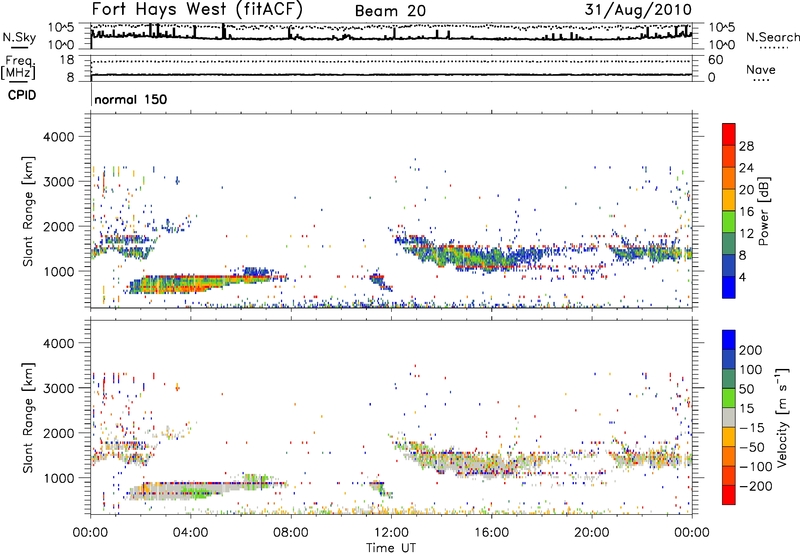This screenshot has width=800, height=554.
Task: Pick the light green segment of Power color bar
Action: click(729, 222)
